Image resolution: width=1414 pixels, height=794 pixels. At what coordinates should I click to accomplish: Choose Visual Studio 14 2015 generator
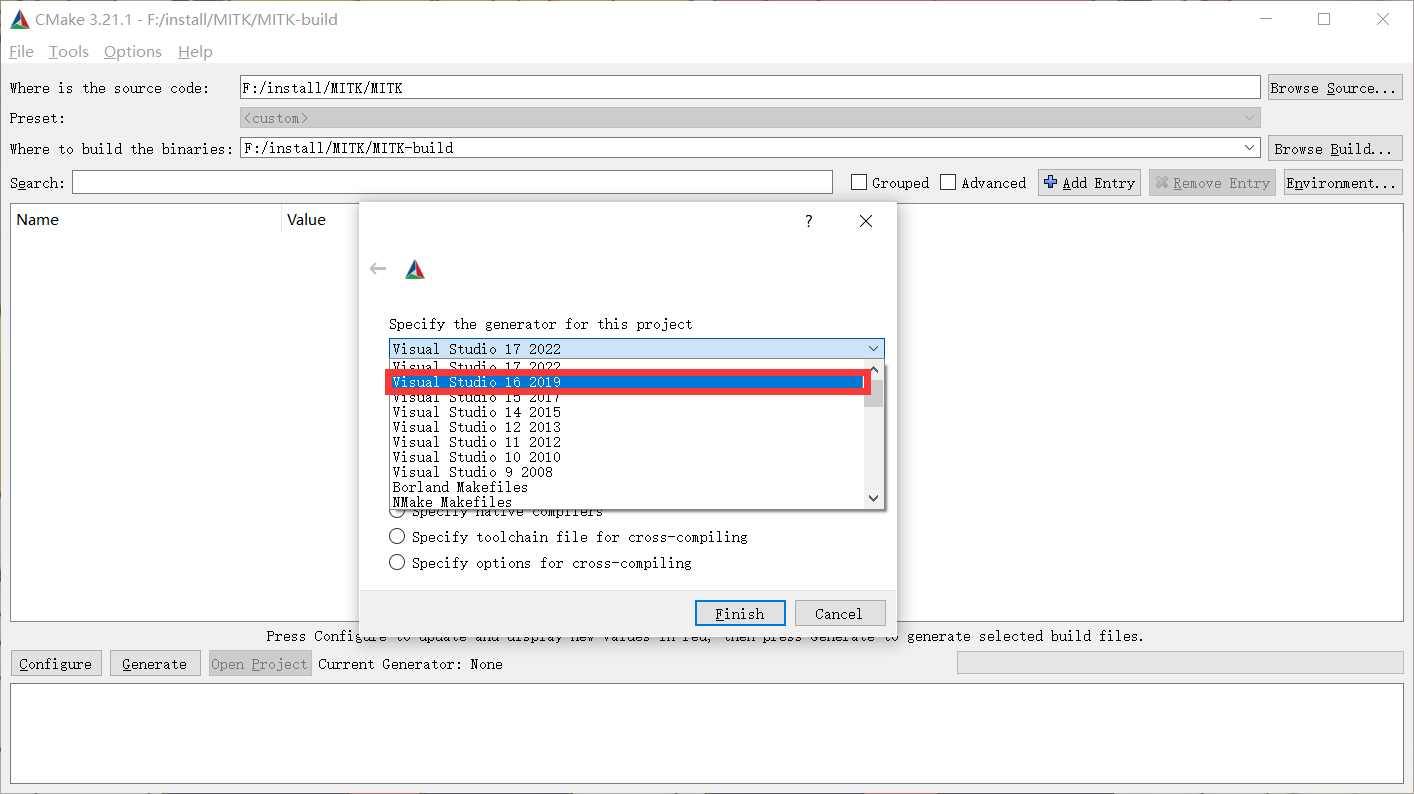[x=627, y=412]
